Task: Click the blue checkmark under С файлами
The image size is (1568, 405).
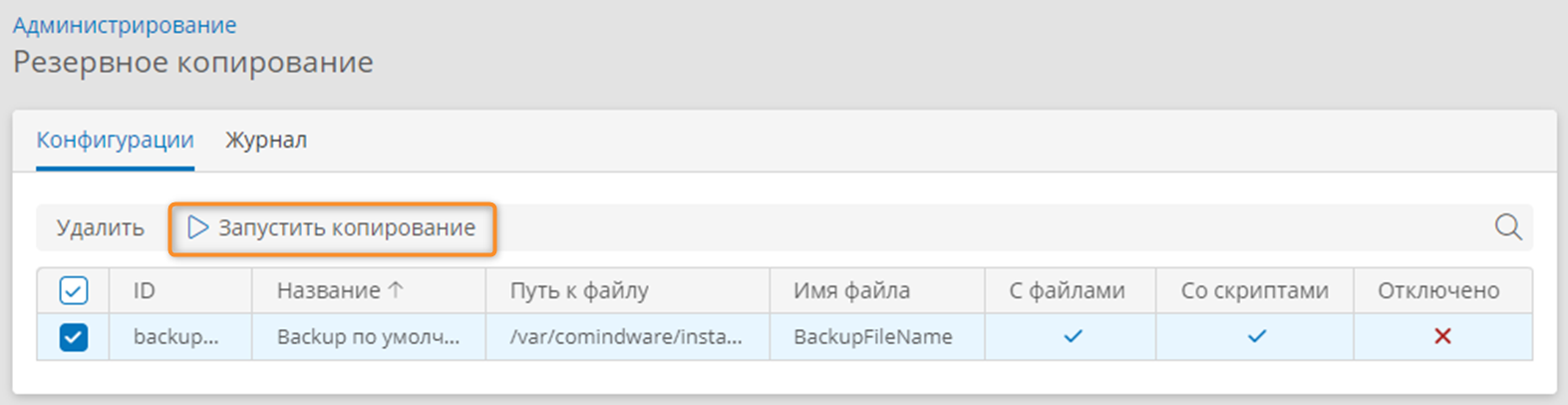Action: (1073, 336)
